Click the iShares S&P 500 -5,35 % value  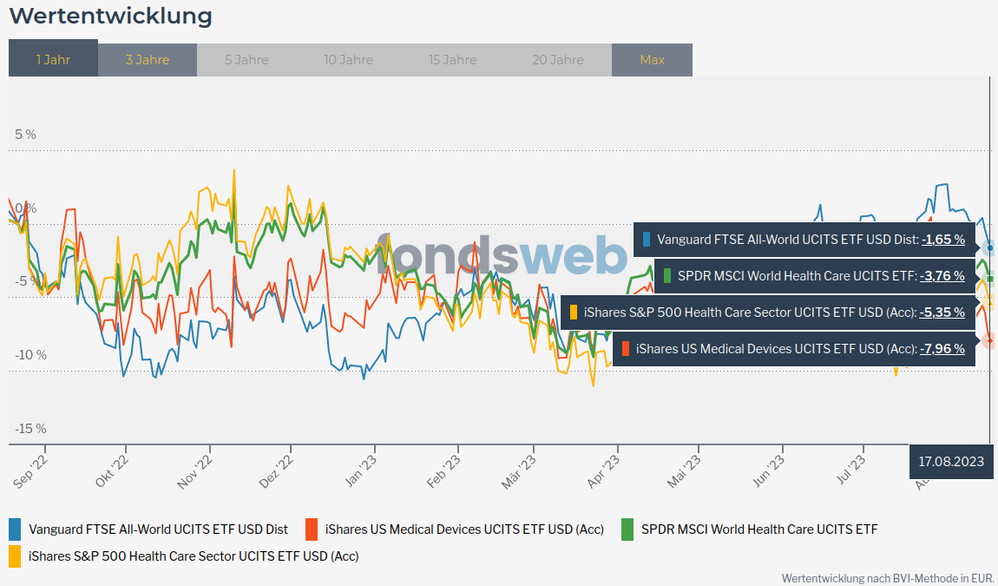(x=943, y=312)
